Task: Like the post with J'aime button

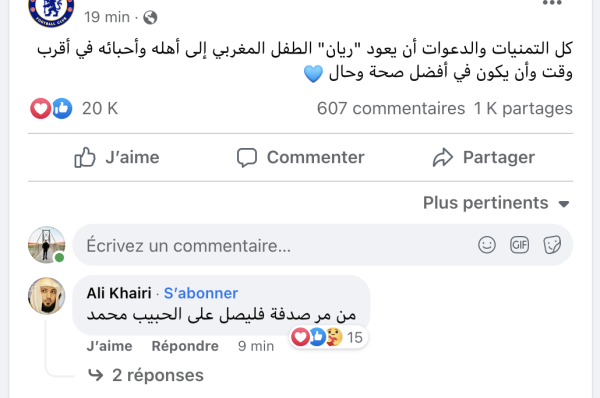Action: click(x=117, y=157)
